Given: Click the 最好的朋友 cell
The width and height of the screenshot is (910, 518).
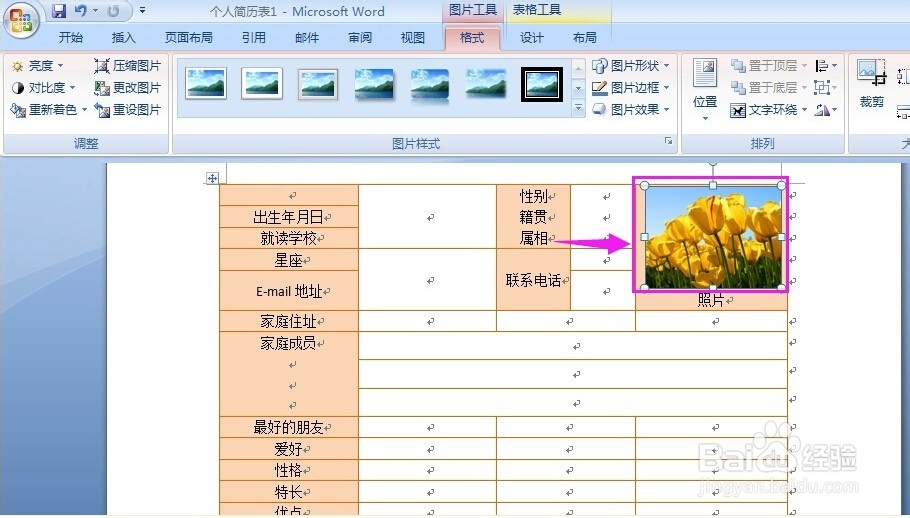Looking at the screenshot, I should click(289, 428).
